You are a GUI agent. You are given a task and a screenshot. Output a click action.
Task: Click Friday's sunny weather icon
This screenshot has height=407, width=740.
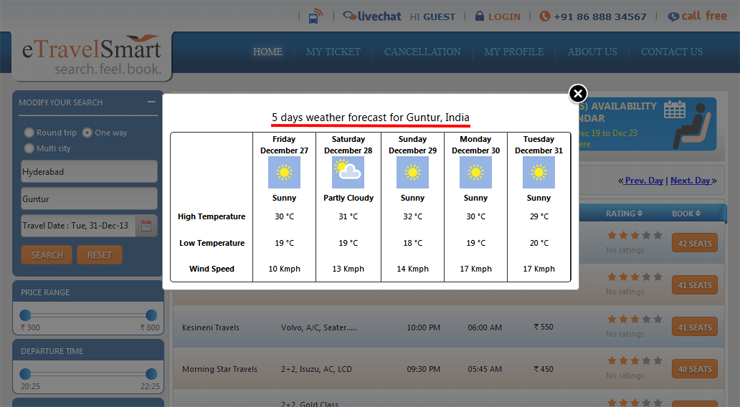pos(284,173)
